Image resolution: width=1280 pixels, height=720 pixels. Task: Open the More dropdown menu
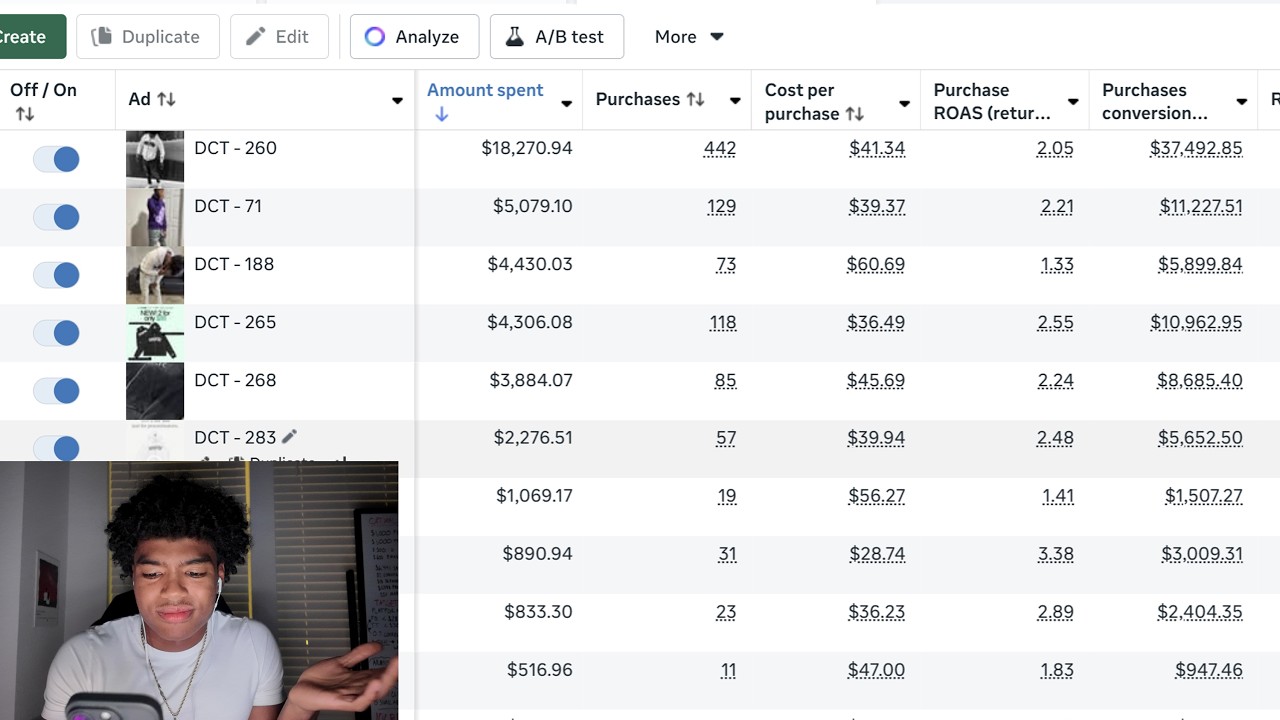[x=689, y=37]
